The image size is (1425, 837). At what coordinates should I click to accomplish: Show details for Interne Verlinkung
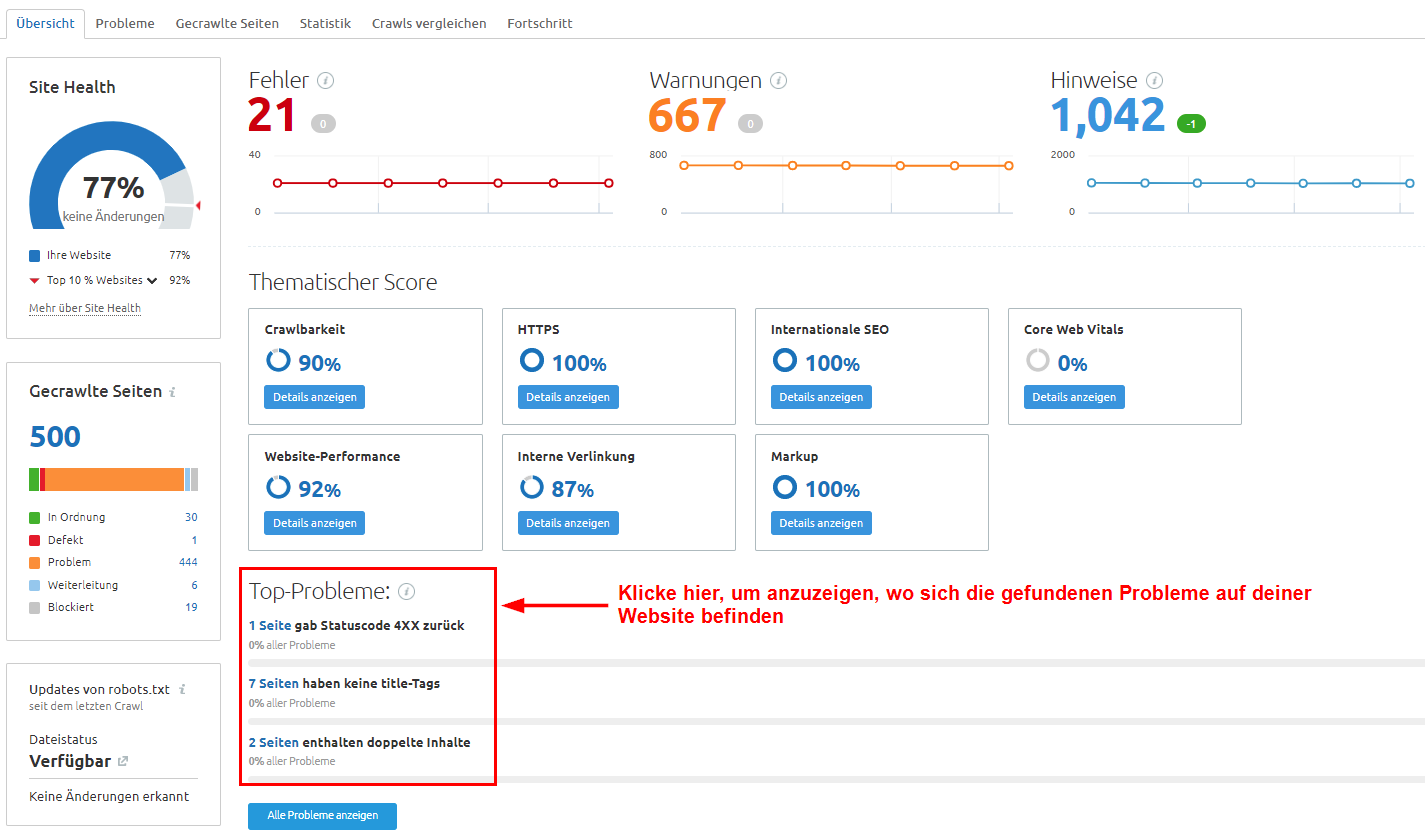point(568,523)
